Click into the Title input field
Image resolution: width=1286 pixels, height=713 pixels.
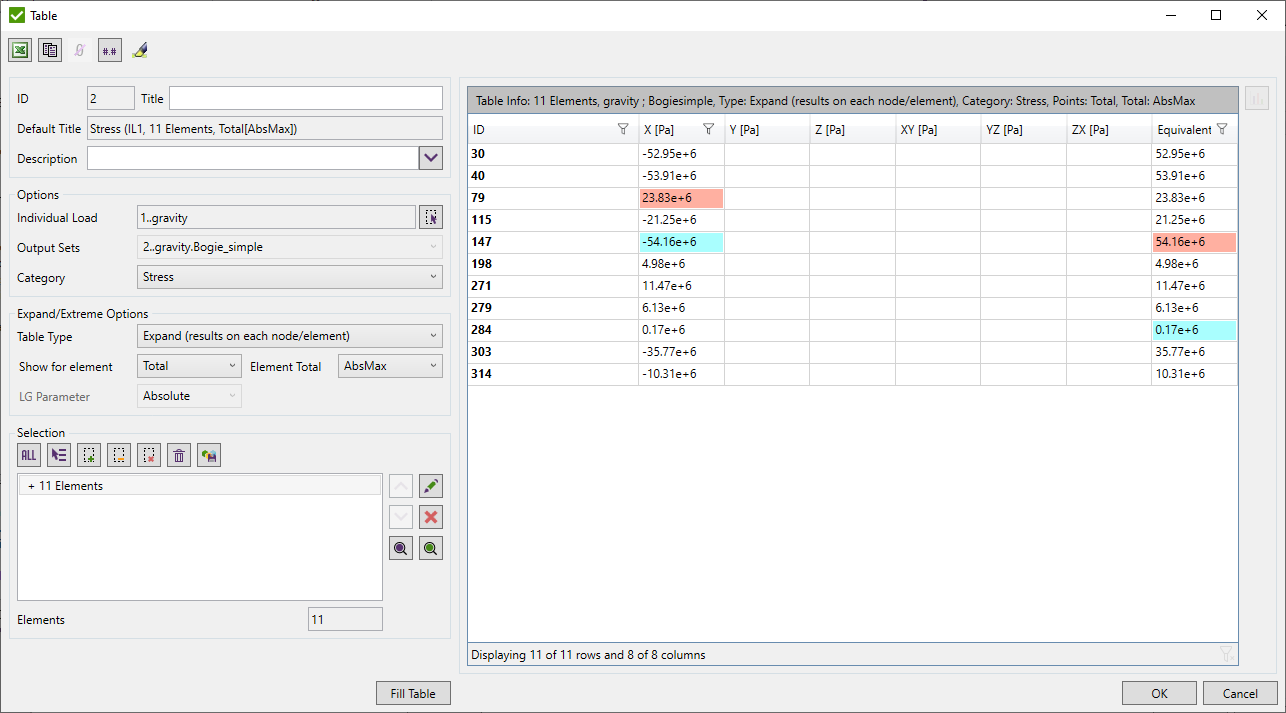pos(305,98)
